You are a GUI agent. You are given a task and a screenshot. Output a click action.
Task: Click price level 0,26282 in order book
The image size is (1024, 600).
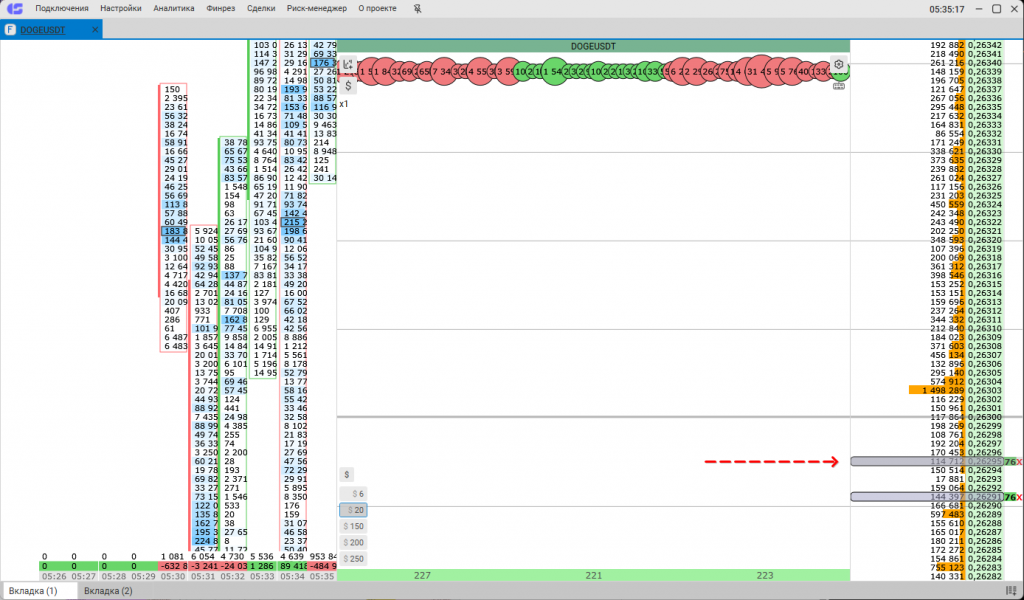tap(985, 576)
